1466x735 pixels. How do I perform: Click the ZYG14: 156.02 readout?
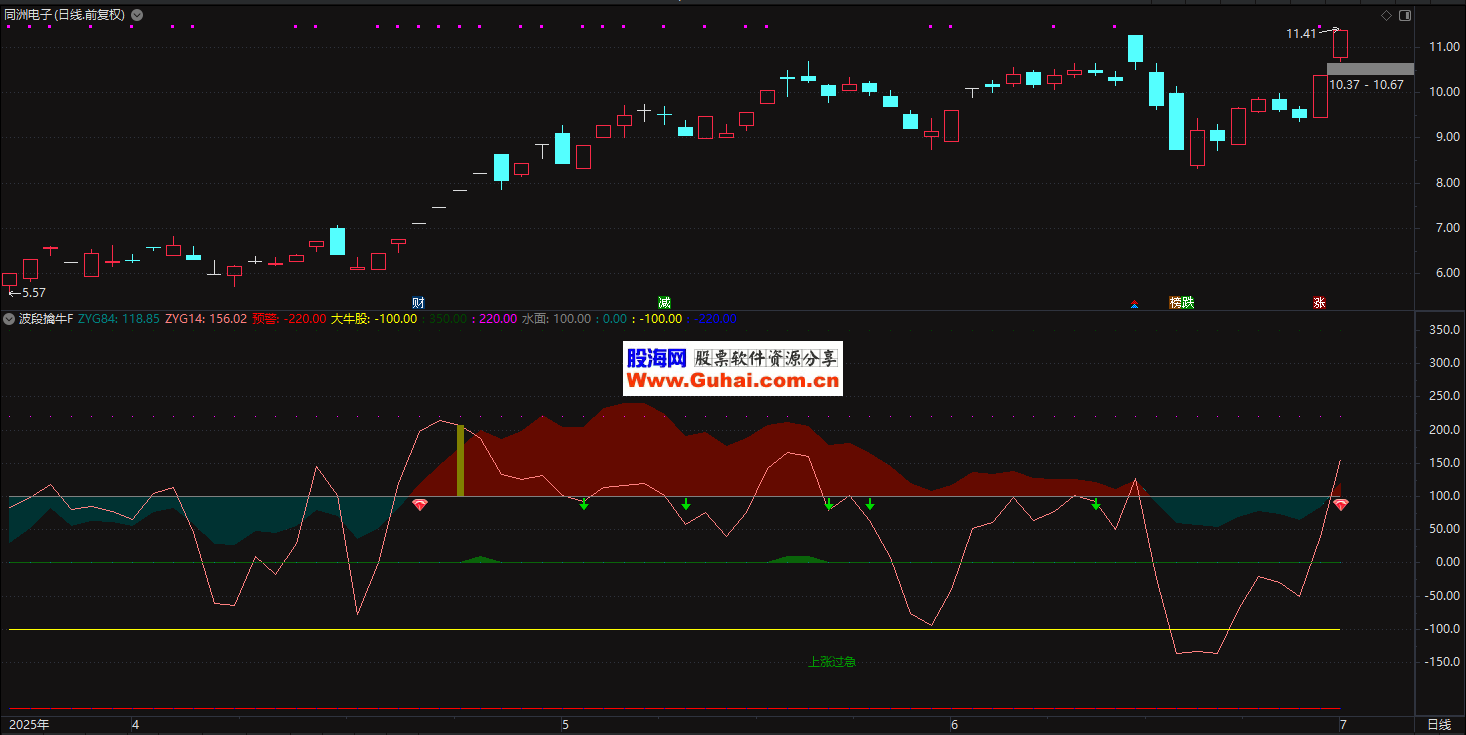point(206,319)
